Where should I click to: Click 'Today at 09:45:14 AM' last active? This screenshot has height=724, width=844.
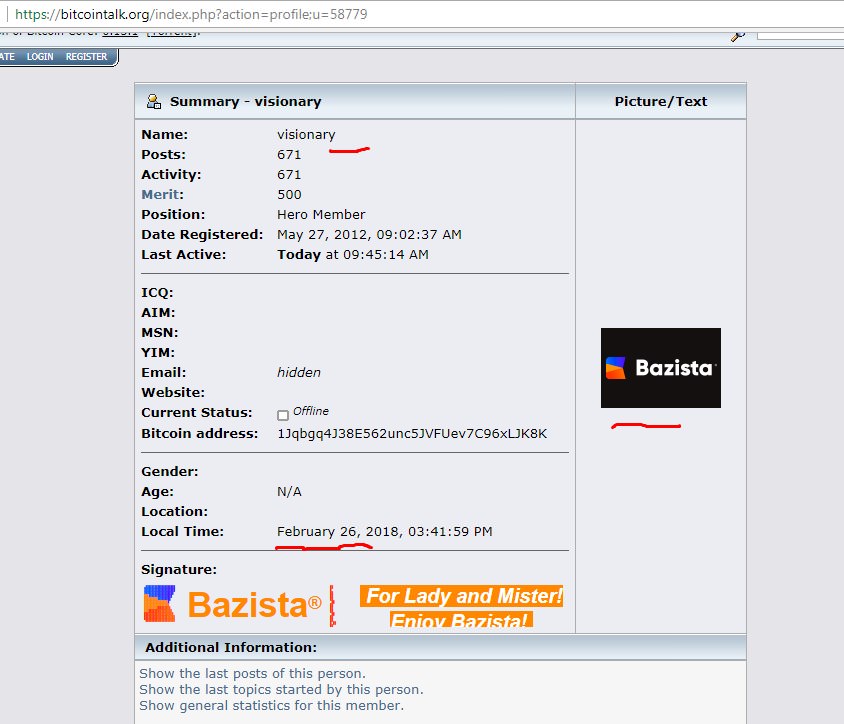tap(353, 255)
